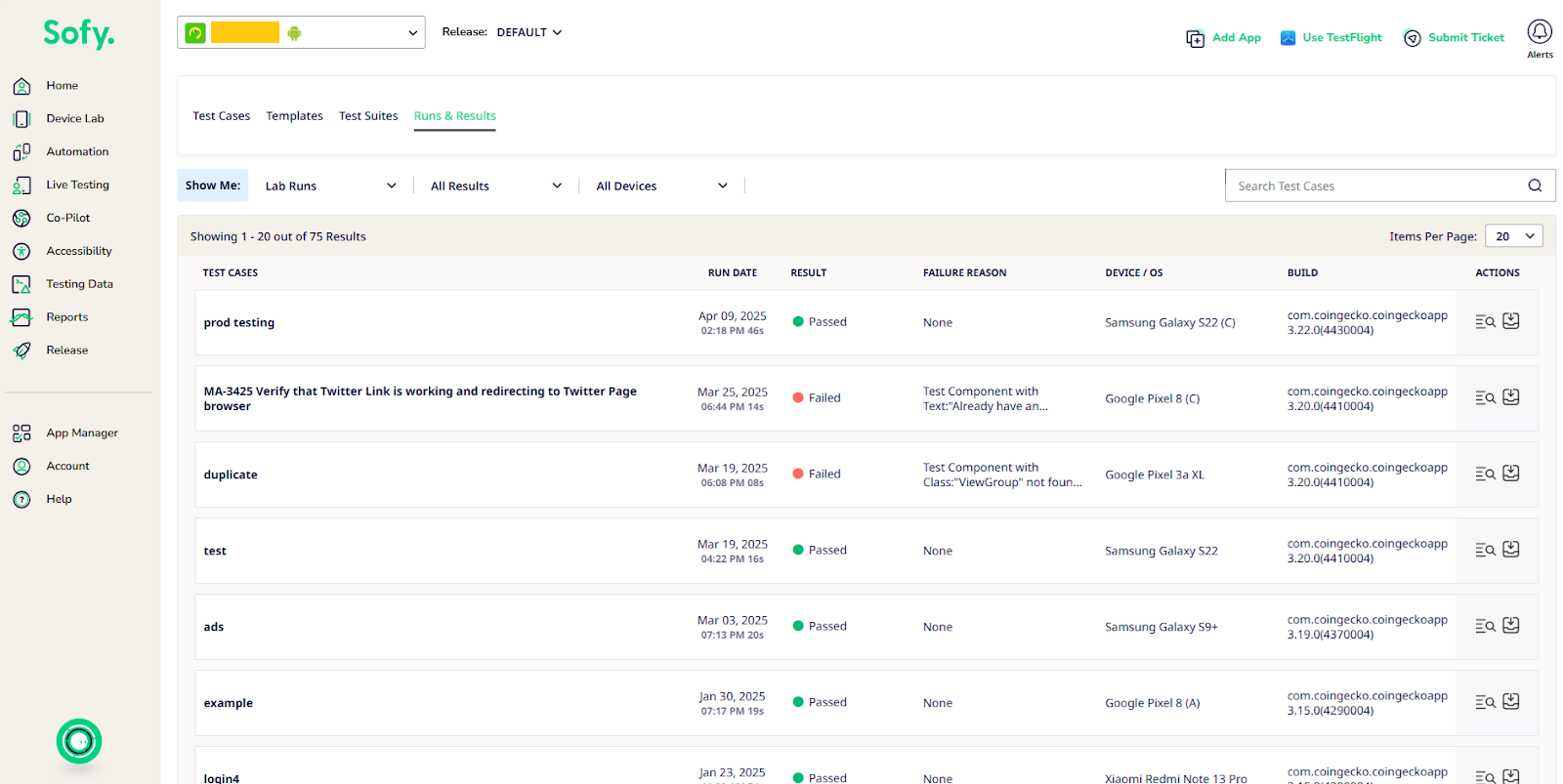This screenshot has width=1563, height=784.
Task: Open Live Testing in sidebar
Action: click(77, 186)
